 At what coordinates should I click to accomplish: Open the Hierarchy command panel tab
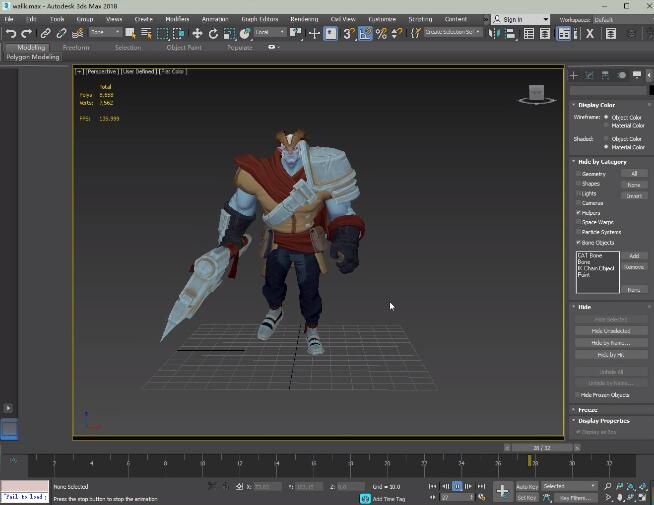(605, 75)
